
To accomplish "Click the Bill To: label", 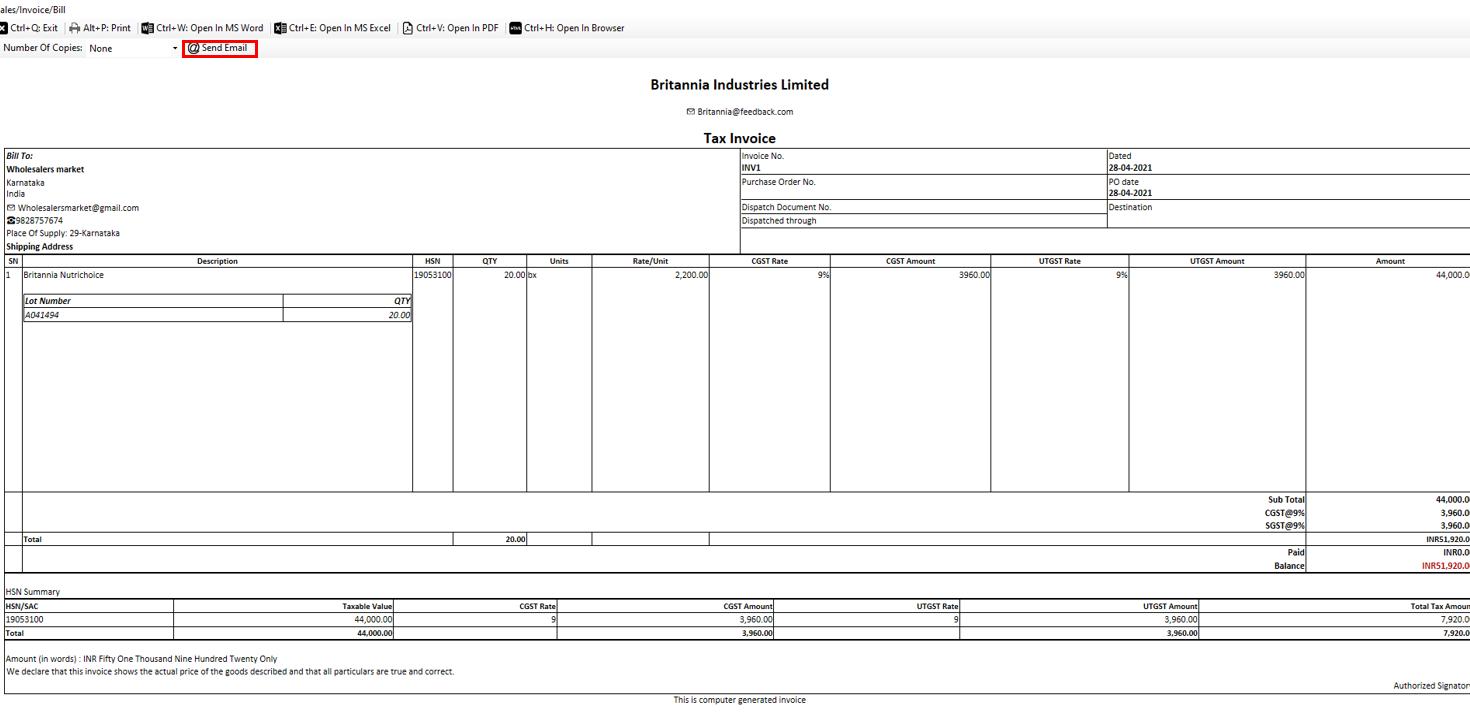I will pos(19,156).
